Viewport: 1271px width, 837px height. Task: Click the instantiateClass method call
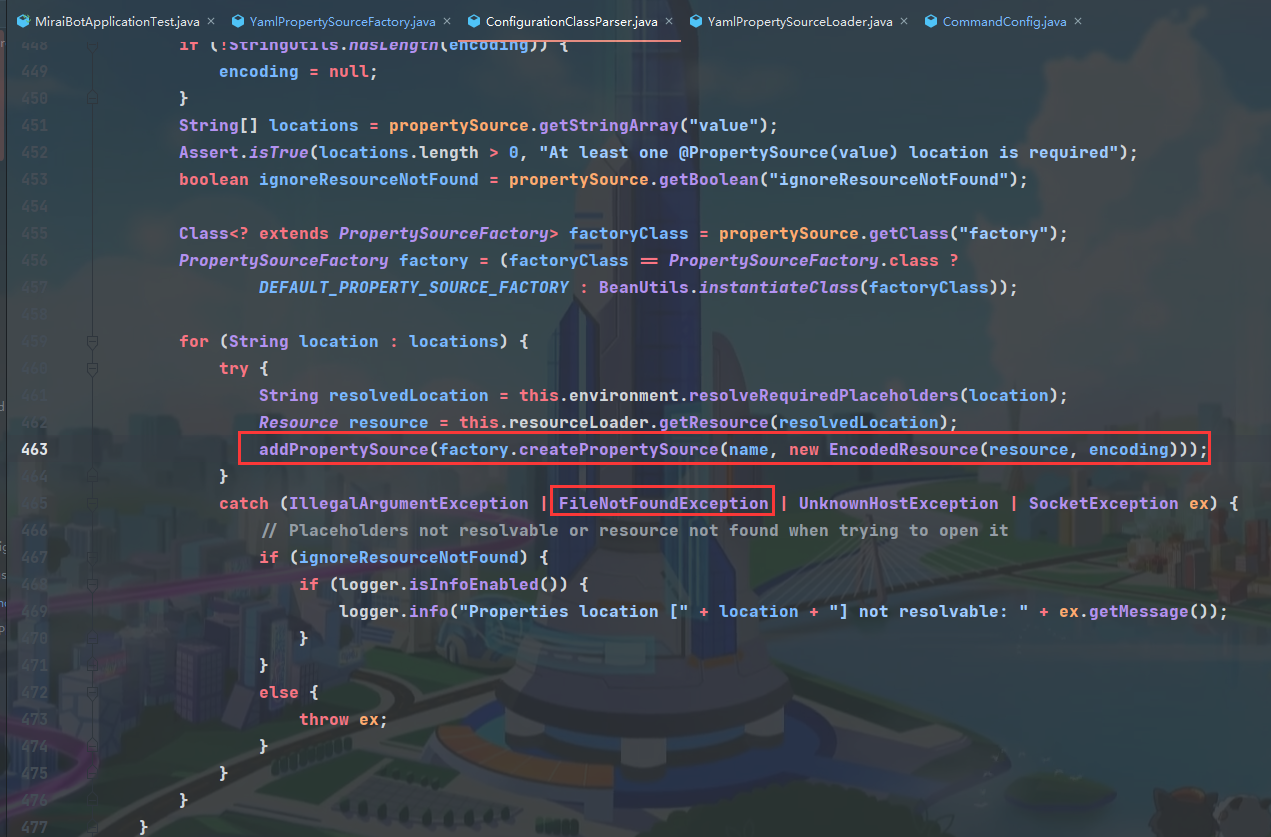click(779, 287)
